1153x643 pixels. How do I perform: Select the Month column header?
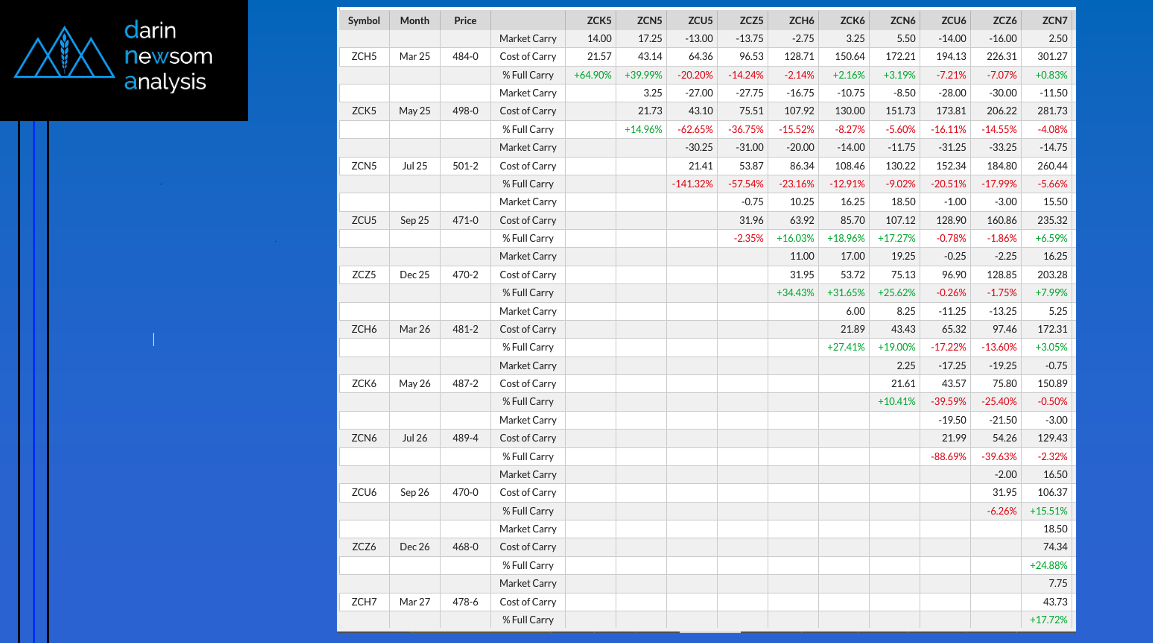(x=414, y=20)
